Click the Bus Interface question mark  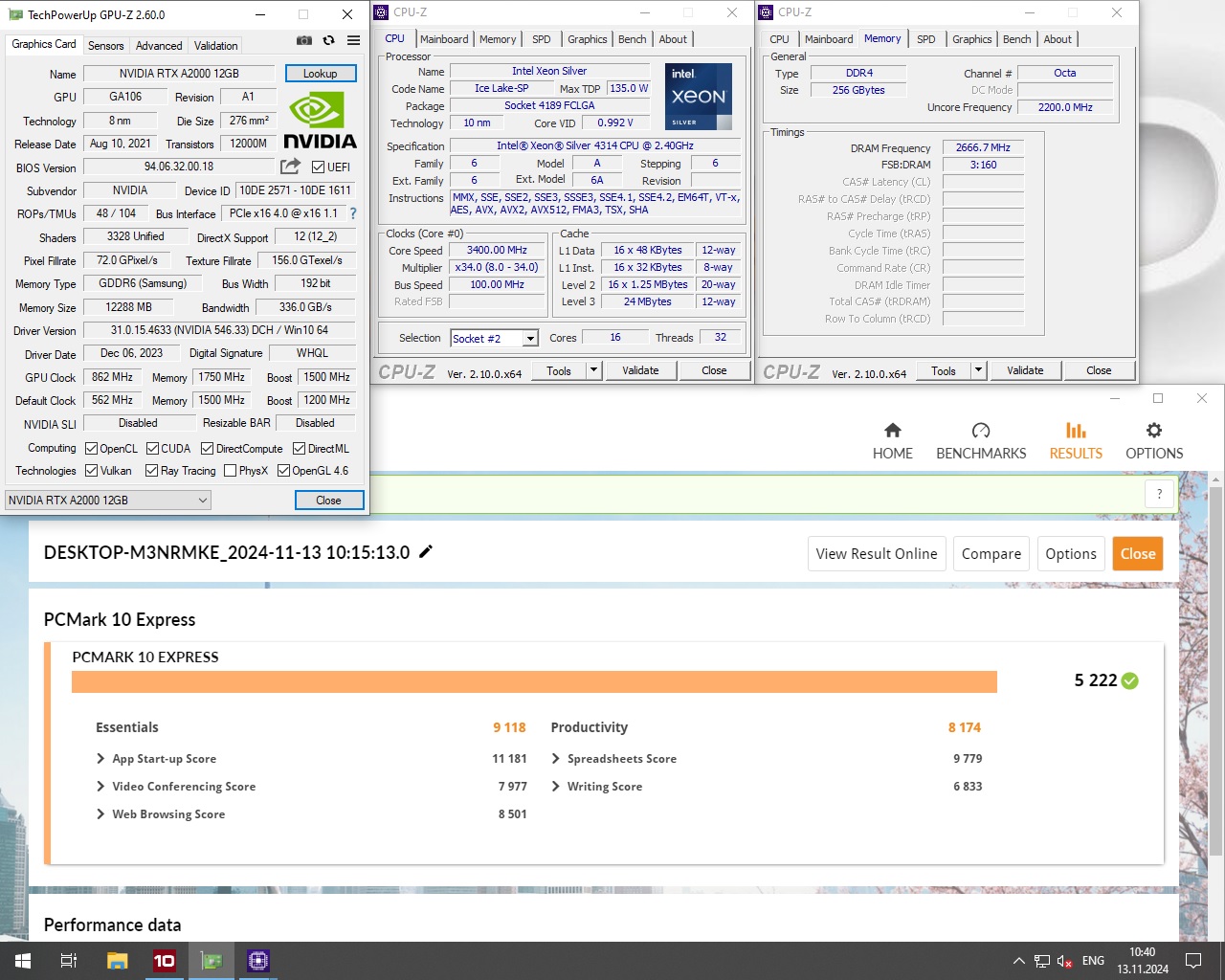(x=353, y=213)
